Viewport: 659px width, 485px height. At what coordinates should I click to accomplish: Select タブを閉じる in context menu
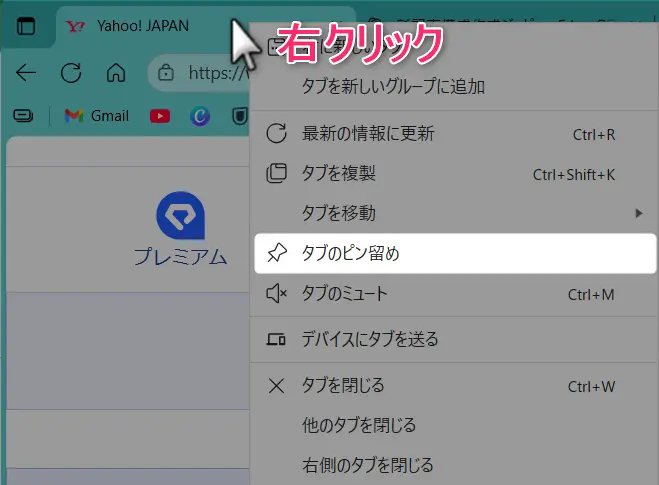[455, 386]
